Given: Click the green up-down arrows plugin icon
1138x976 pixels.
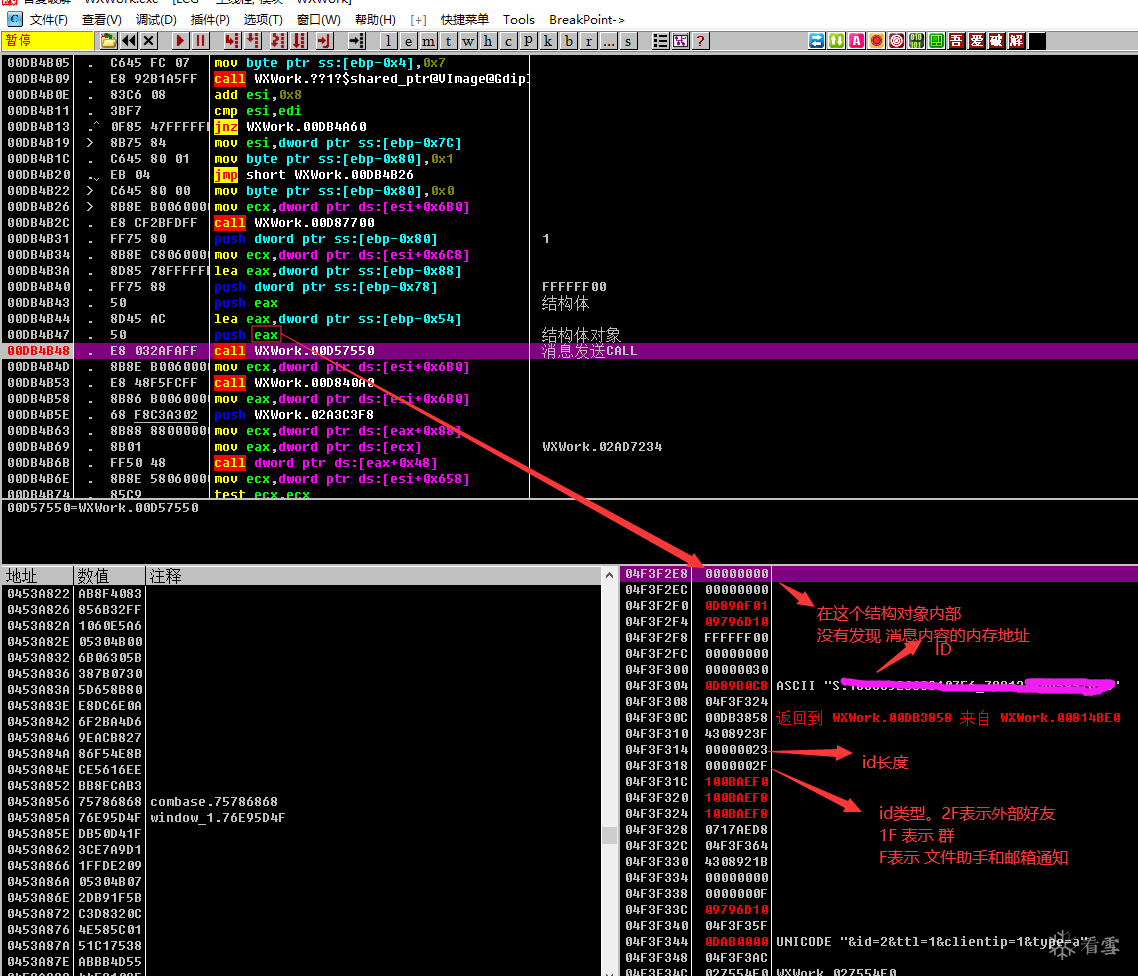Looking at the screenshot, I should point(837,41).
